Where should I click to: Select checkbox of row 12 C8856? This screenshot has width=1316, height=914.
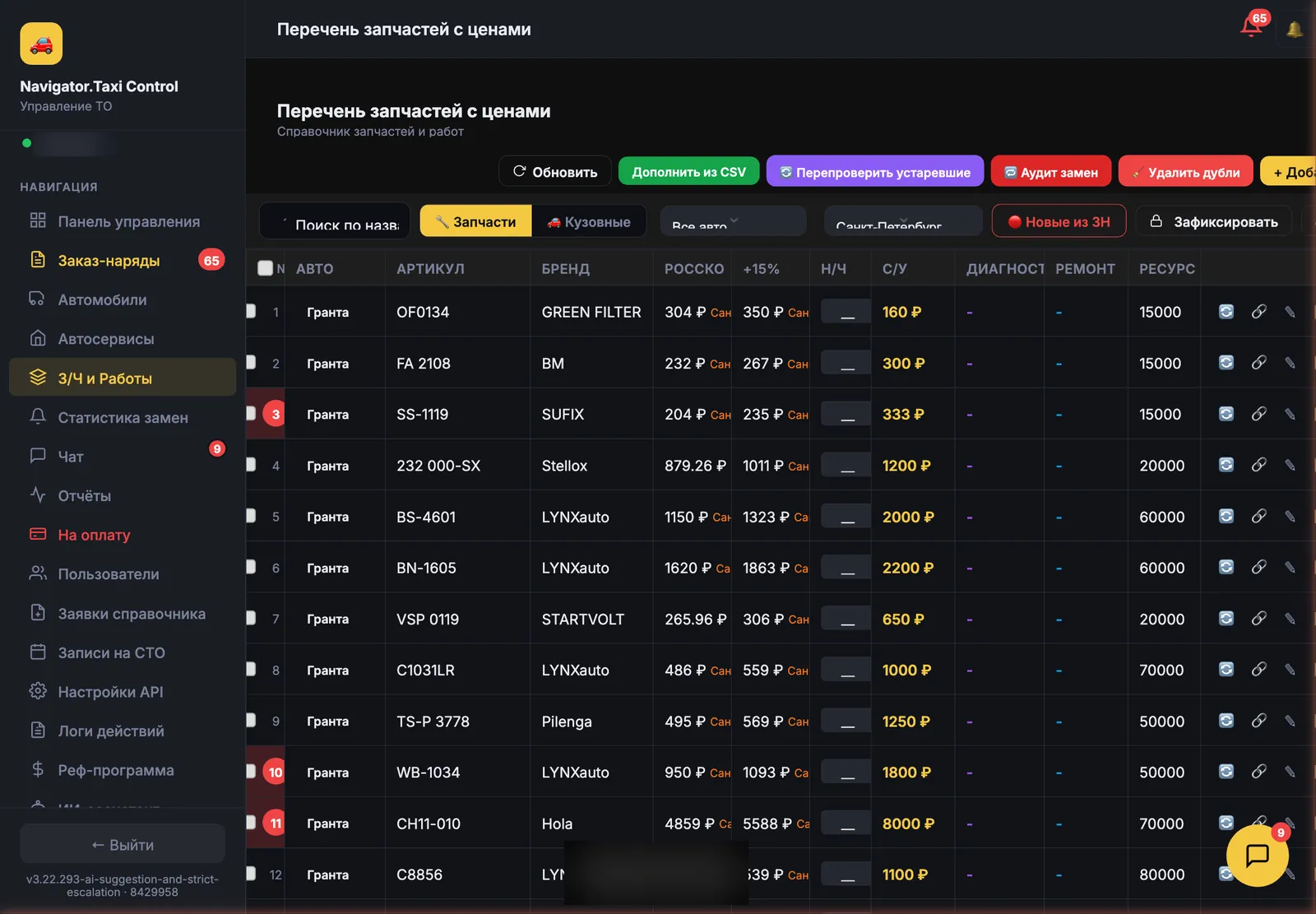tap(252, 874)
